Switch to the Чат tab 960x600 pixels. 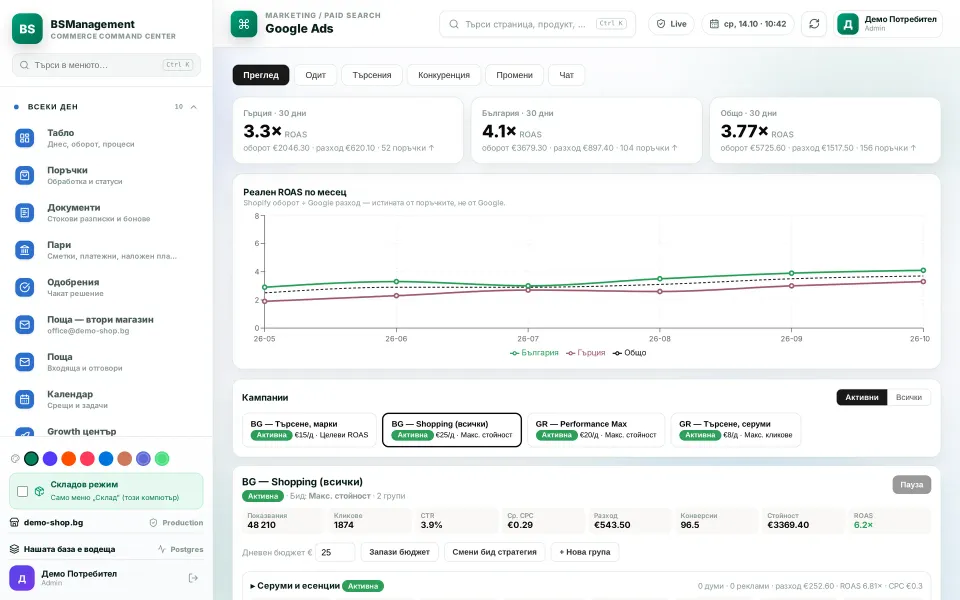point(566,75)
